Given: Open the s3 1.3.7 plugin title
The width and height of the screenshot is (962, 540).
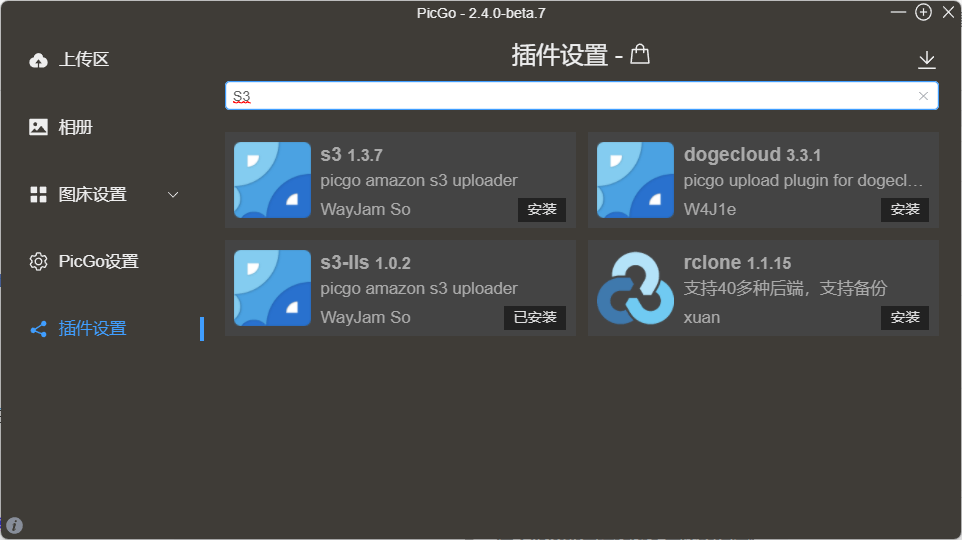Looking at the screenshot, I should (x=351, y=155).
